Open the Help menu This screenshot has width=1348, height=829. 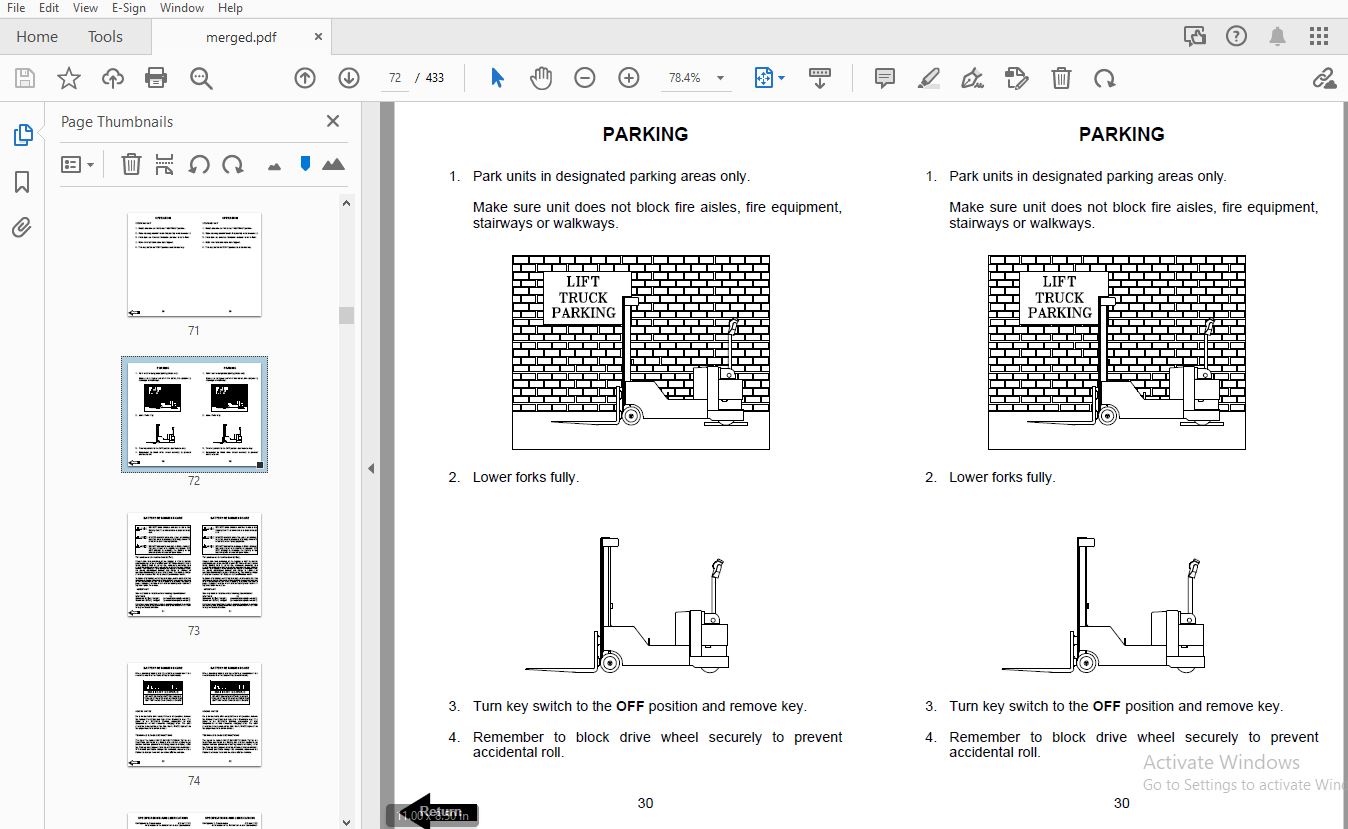(x=230, y=8)
